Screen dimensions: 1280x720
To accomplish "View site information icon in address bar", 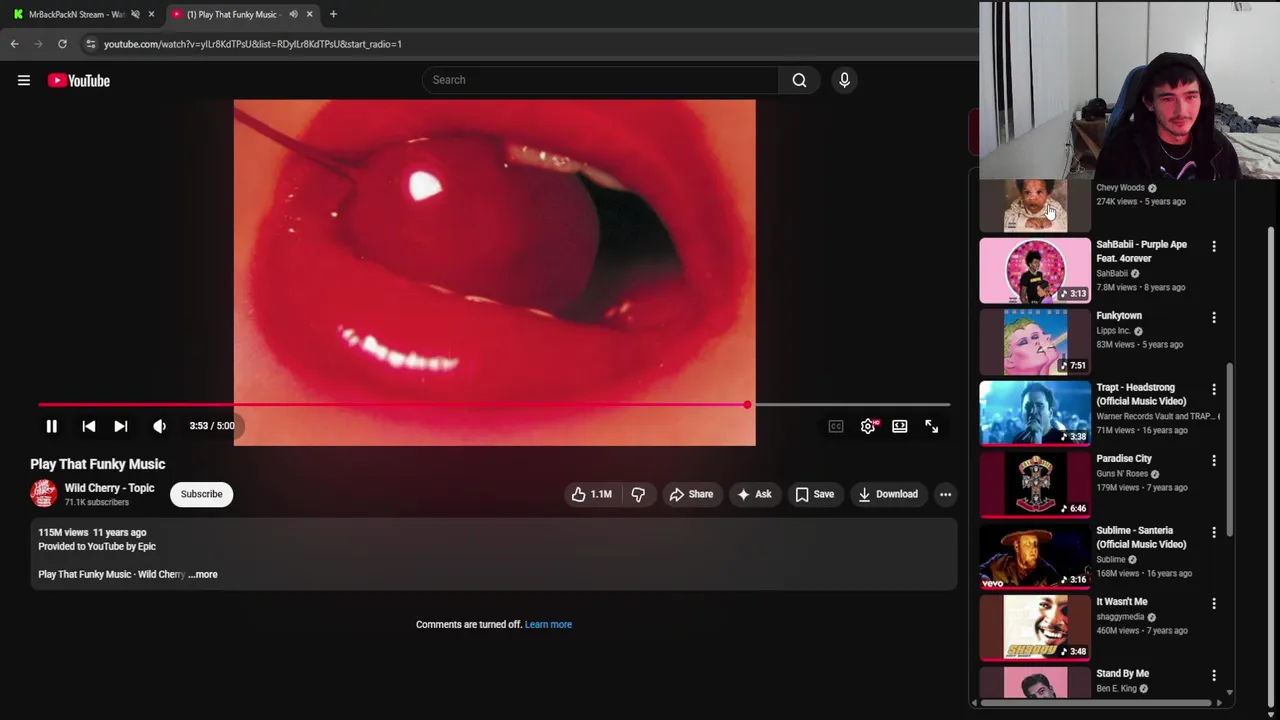I will (90, 44).
